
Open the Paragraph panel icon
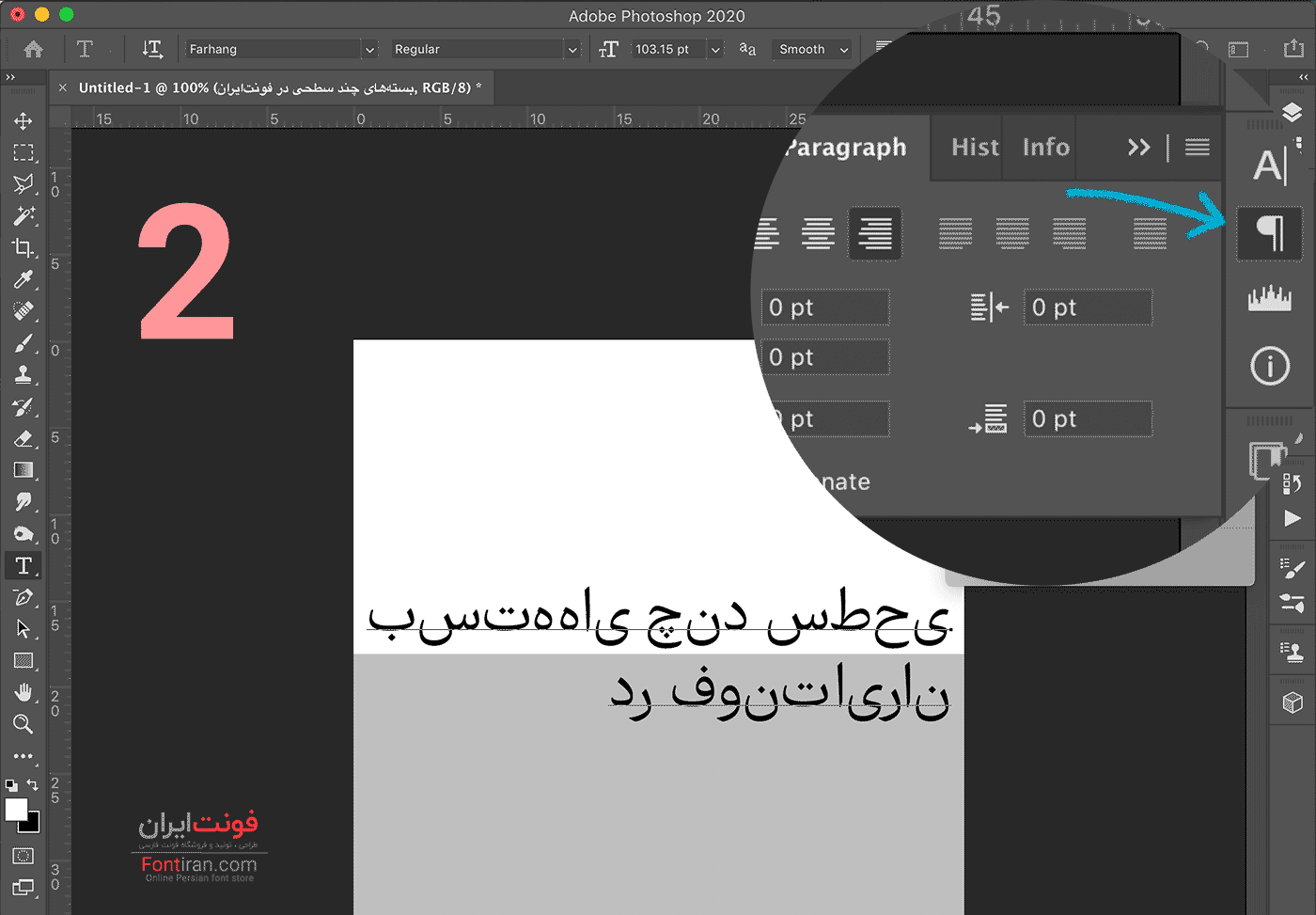pos(1269,232)
